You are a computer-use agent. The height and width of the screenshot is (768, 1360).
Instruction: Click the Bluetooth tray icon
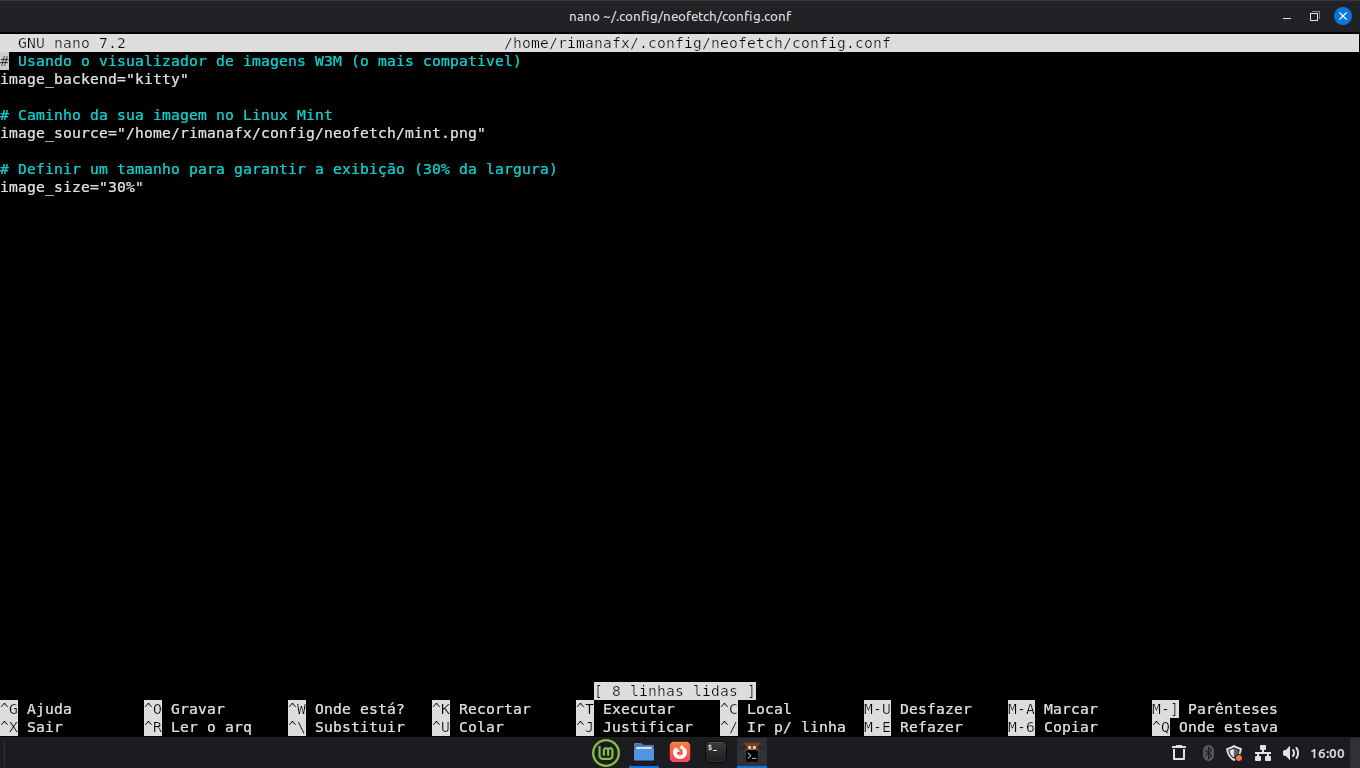click(1207, 753)
